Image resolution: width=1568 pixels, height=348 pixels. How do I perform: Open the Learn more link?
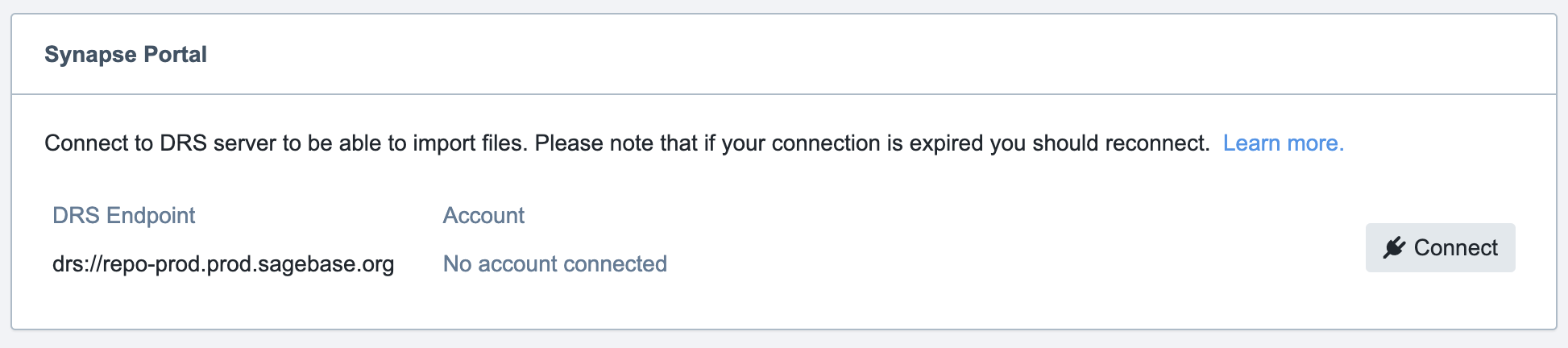tap(1283, 143)
